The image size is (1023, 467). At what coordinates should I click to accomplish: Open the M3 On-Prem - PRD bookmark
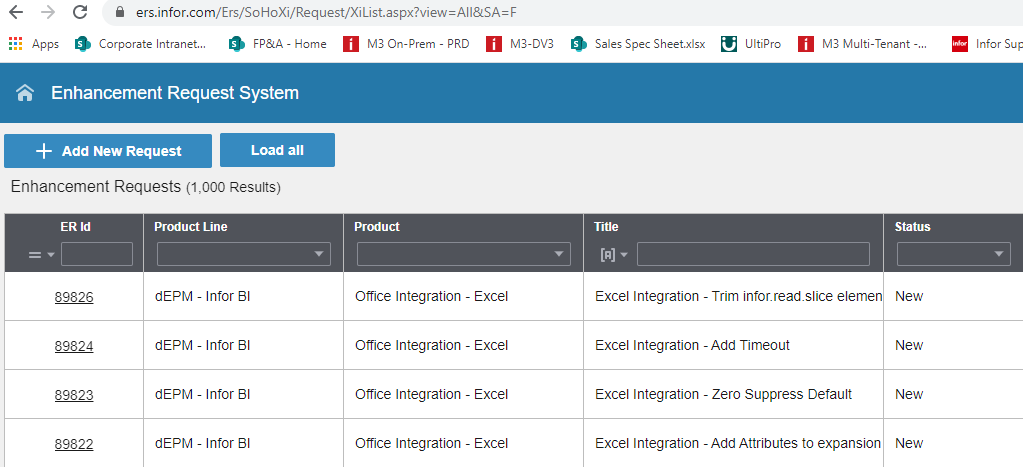click(406, 44)
